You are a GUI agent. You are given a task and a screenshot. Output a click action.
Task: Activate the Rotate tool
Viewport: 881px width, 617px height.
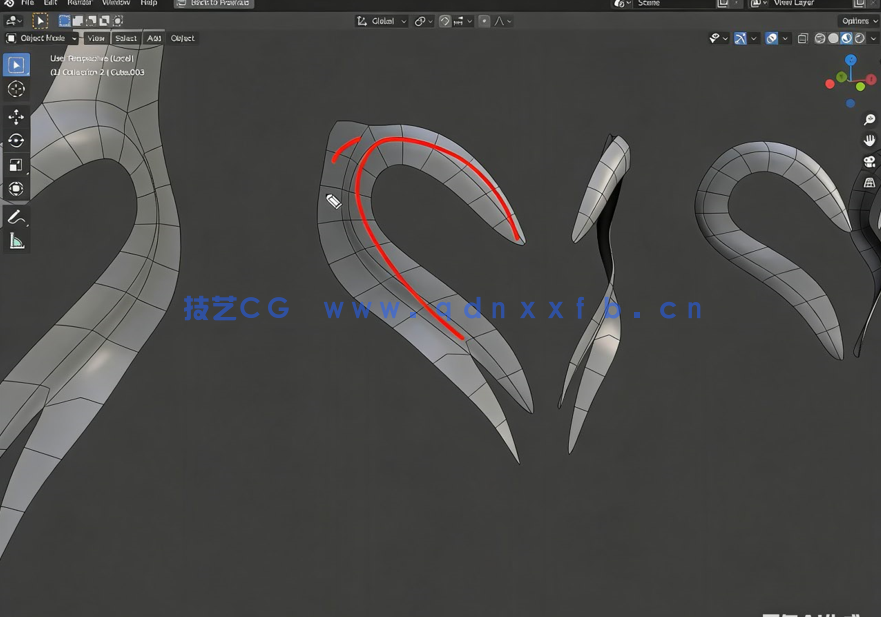click(x=15, y=142)
